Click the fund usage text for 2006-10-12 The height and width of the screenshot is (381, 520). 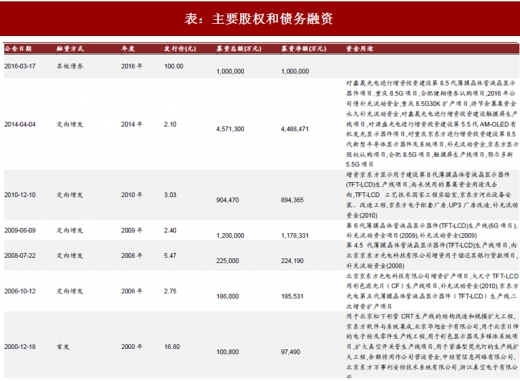(x=432, y=291)
